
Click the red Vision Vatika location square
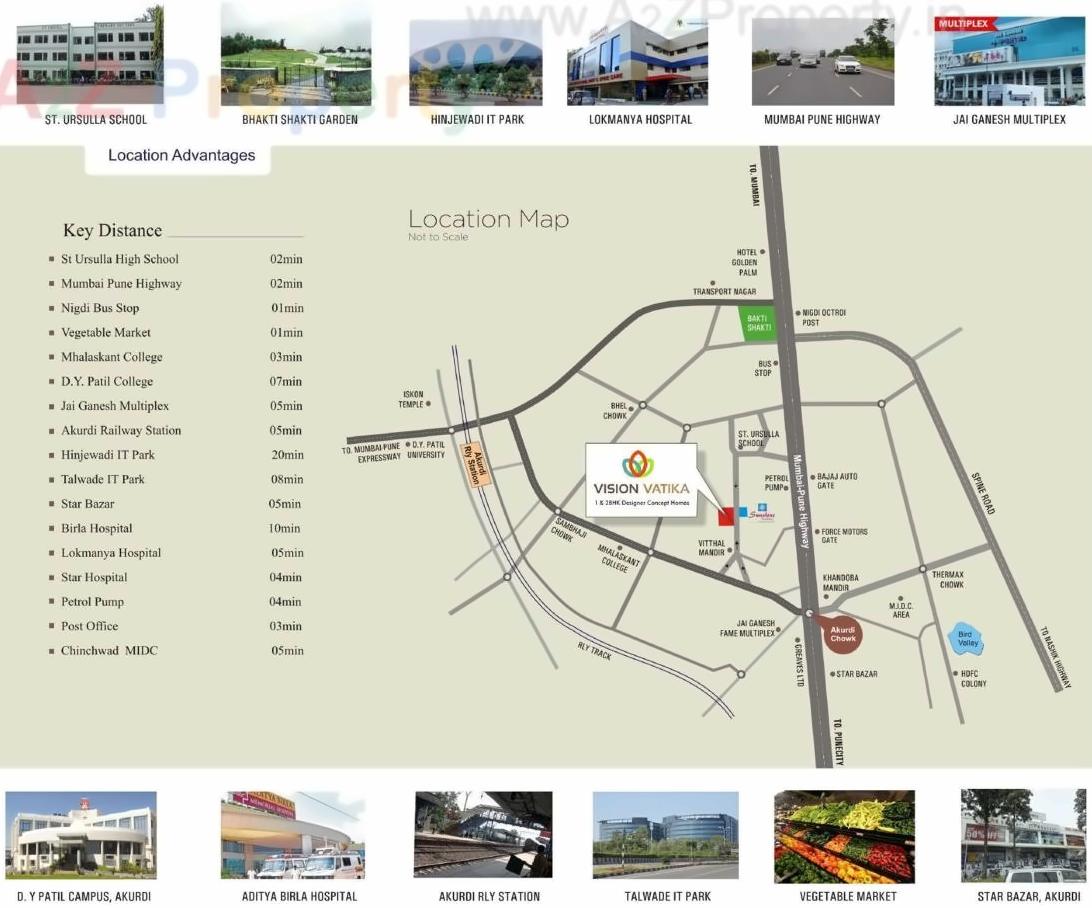click(726, 516)
